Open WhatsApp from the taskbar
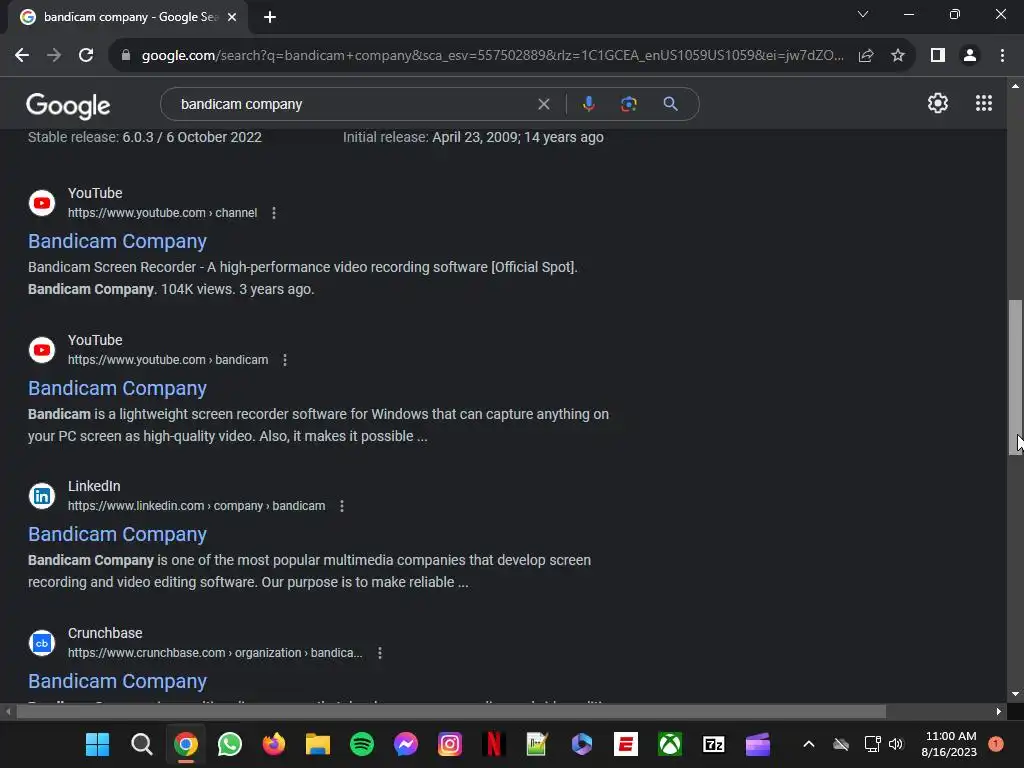The height and width of the screenshot is (768, 1024). pos(230,744)
